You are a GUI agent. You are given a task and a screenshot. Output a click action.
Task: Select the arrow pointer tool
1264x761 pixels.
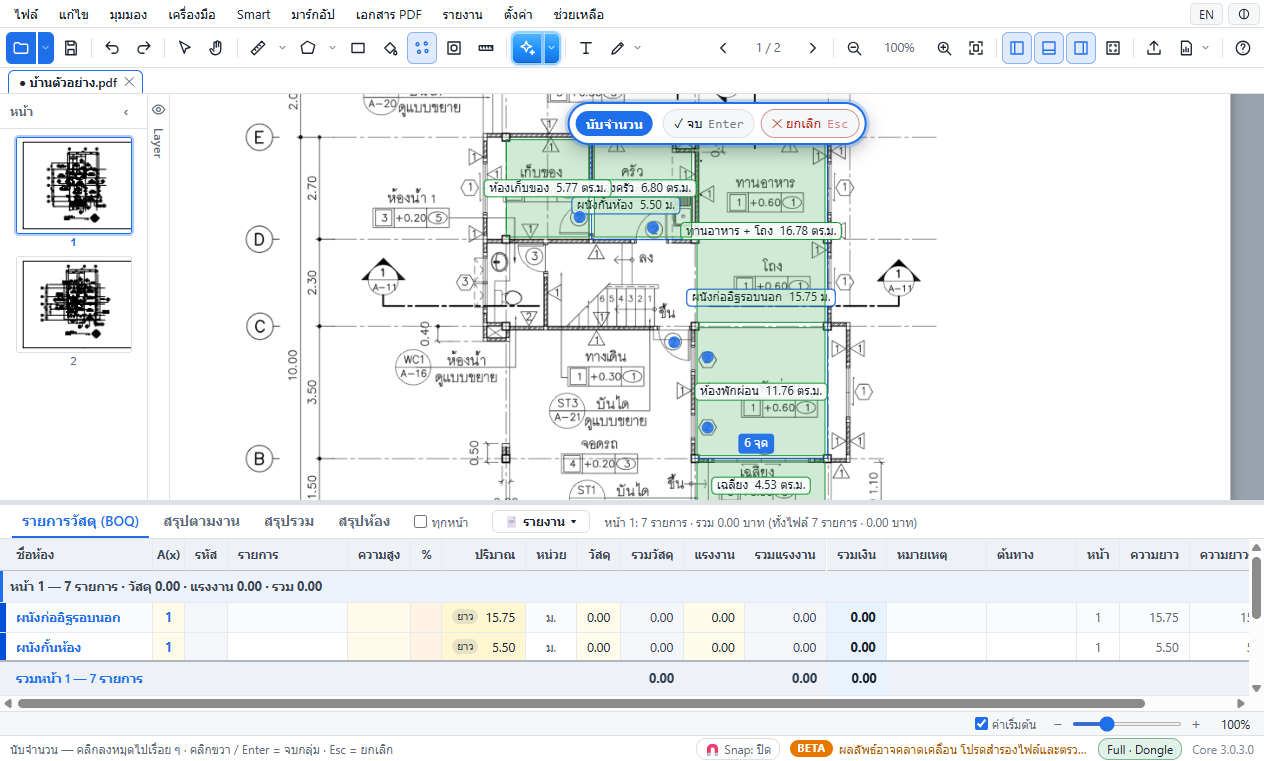pos(184,48)
